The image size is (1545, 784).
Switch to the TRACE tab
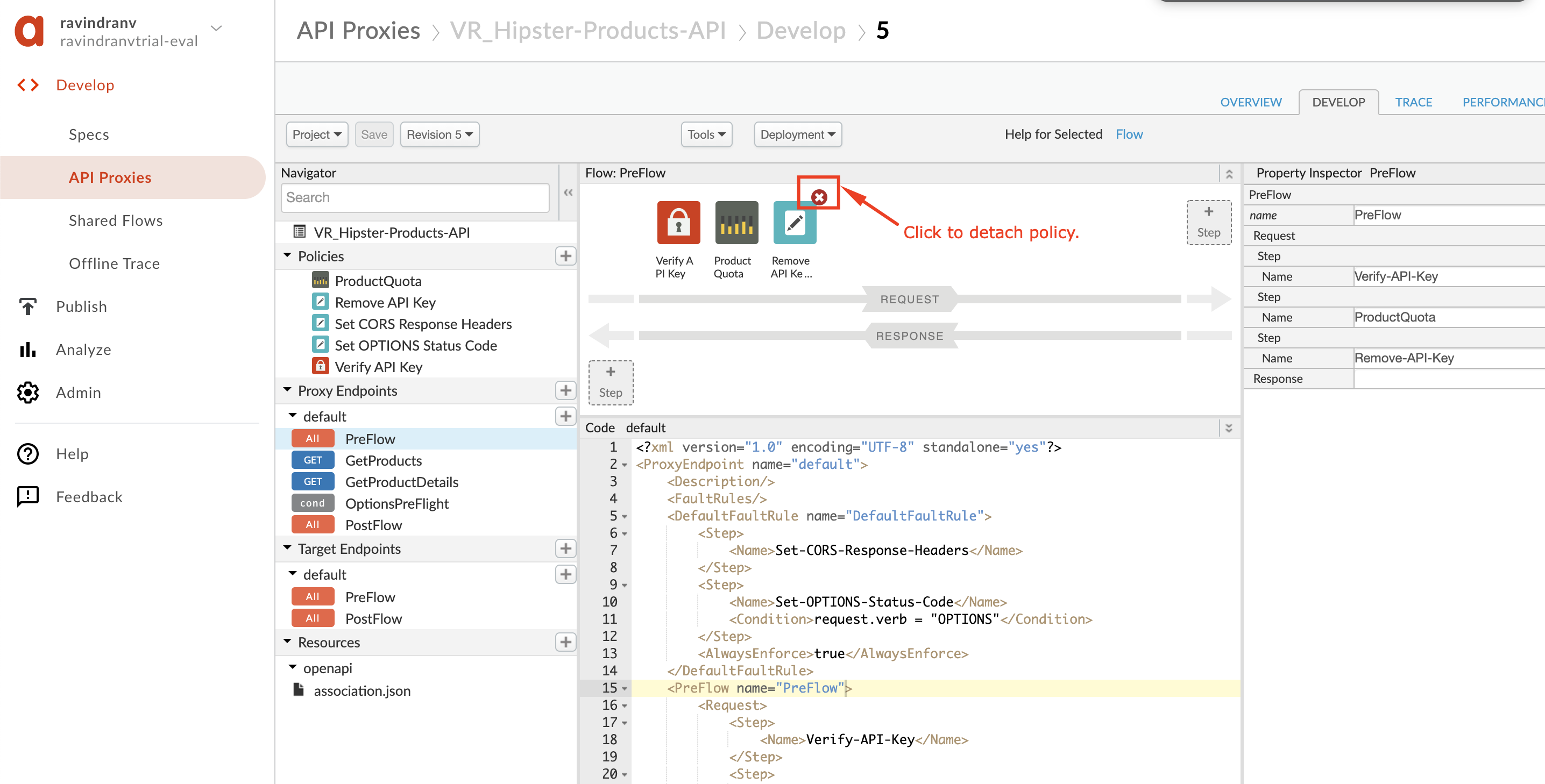pos(1413,102)
